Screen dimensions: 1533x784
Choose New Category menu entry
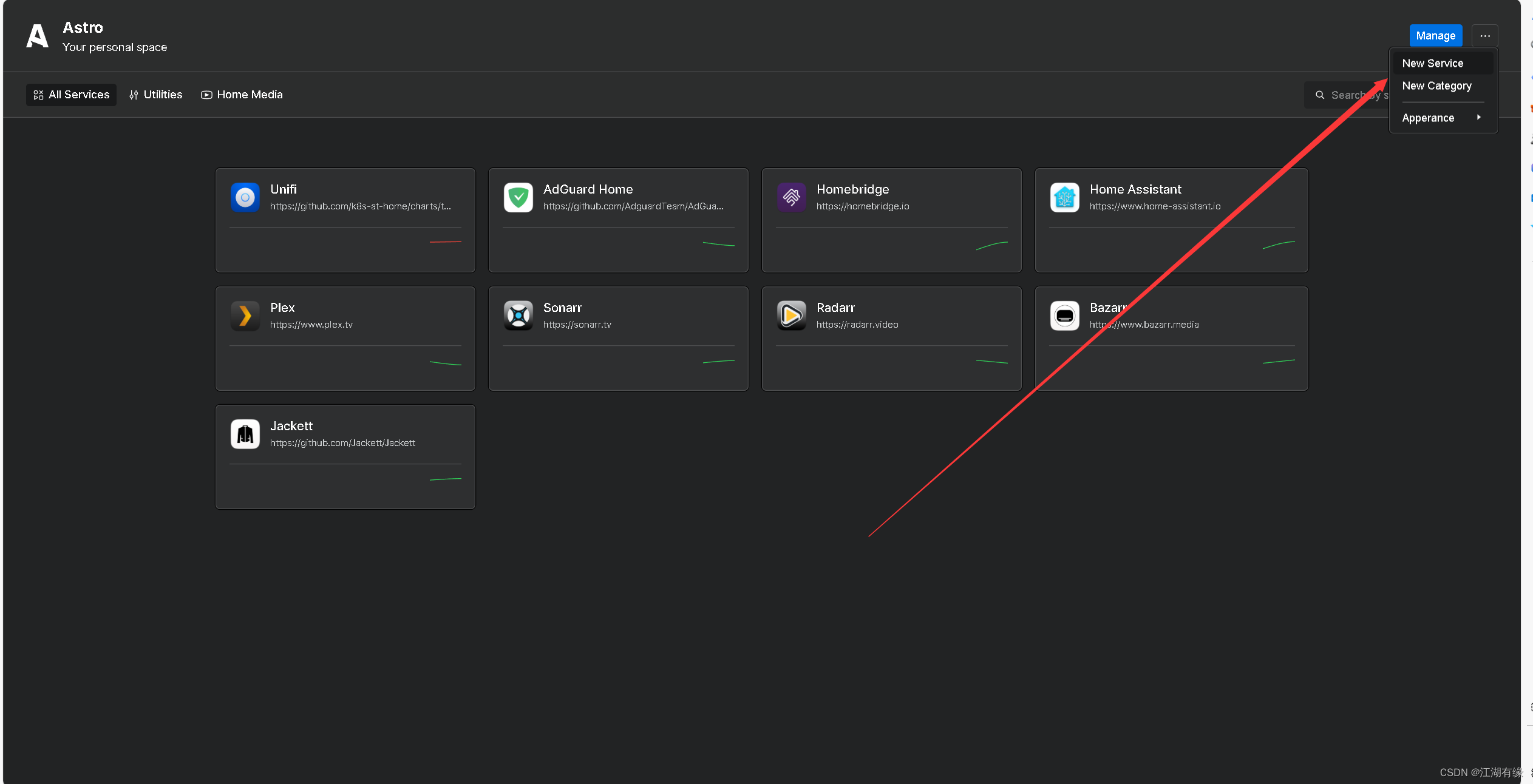(1436, 86)
